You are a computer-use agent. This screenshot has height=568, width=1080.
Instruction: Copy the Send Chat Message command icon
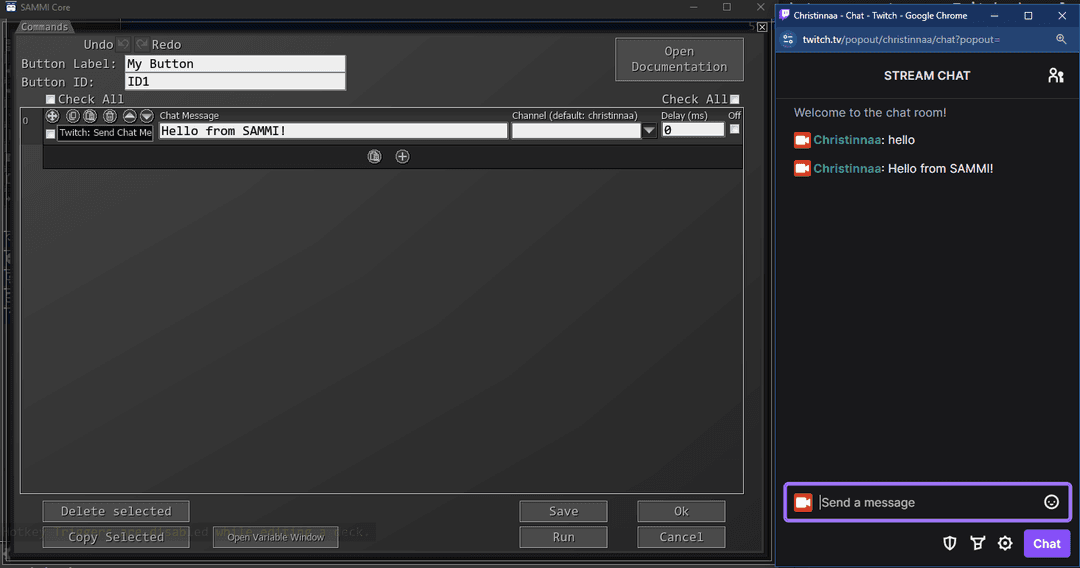coord(72,116)
